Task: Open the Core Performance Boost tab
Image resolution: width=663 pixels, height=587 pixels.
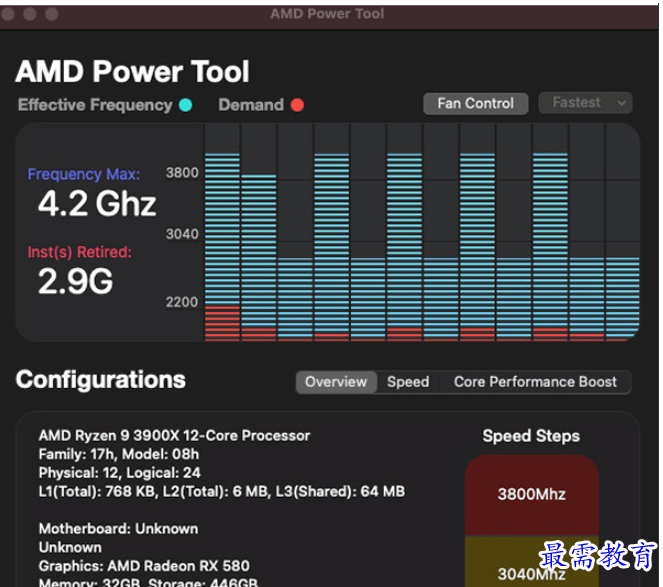Action: [535, 382]
